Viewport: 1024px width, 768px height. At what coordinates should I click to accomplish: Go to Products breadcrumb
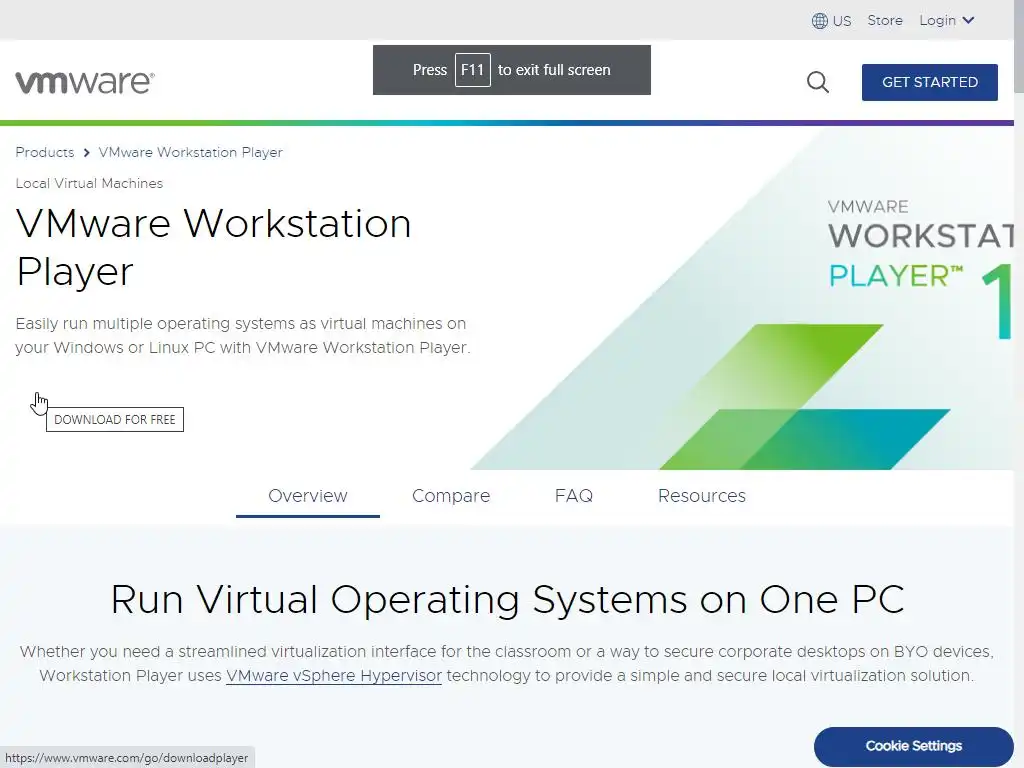click(x=44, y=152)
